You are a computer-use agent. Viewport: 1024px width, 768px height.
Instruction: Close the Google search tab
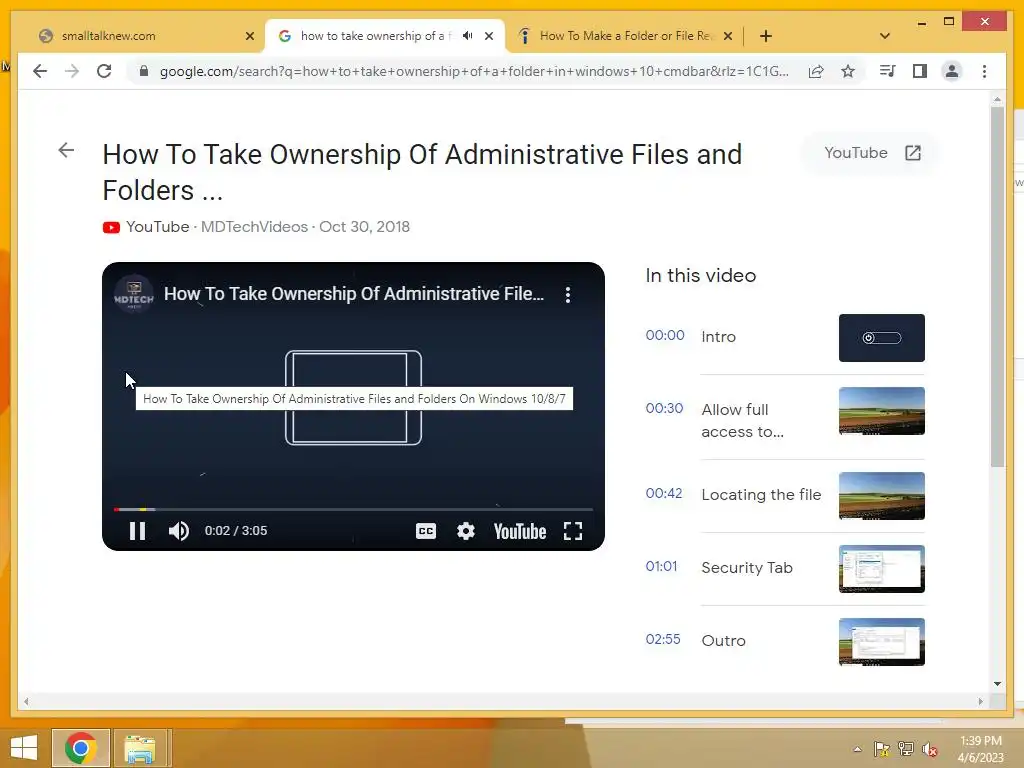coord(489,36)
